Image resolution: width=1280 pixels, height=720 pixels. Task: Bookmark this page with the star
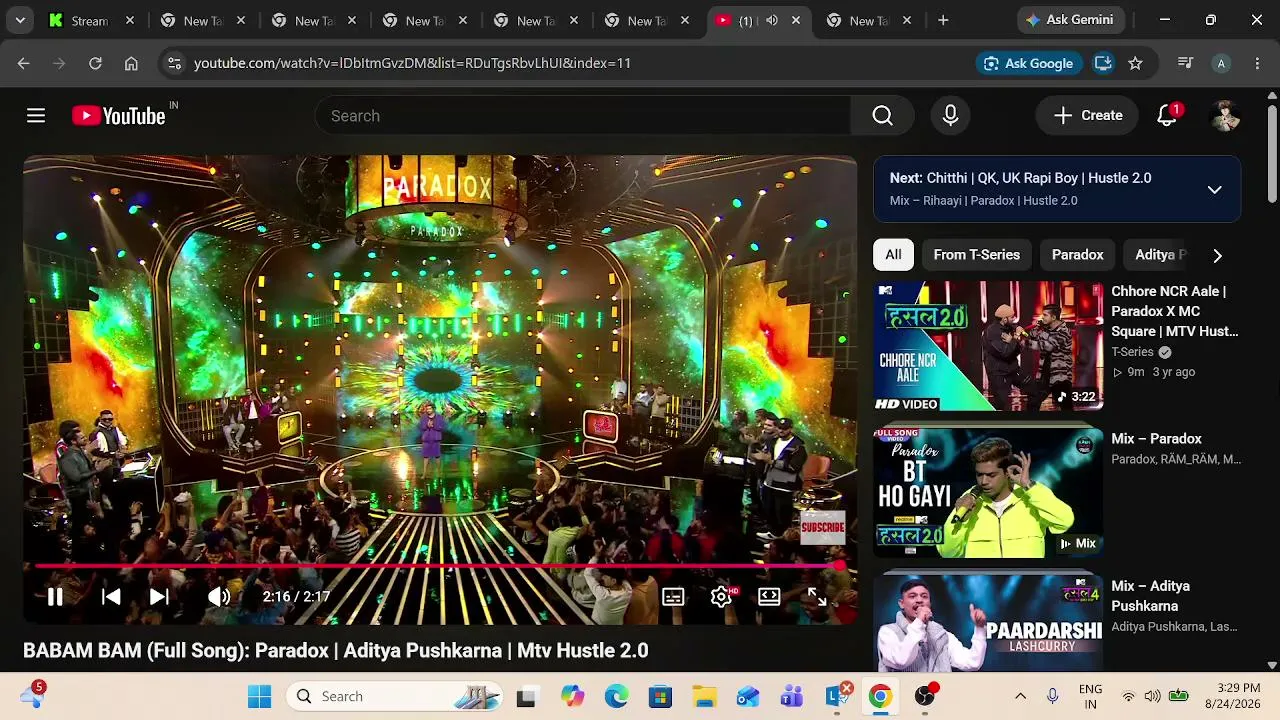1135,63
